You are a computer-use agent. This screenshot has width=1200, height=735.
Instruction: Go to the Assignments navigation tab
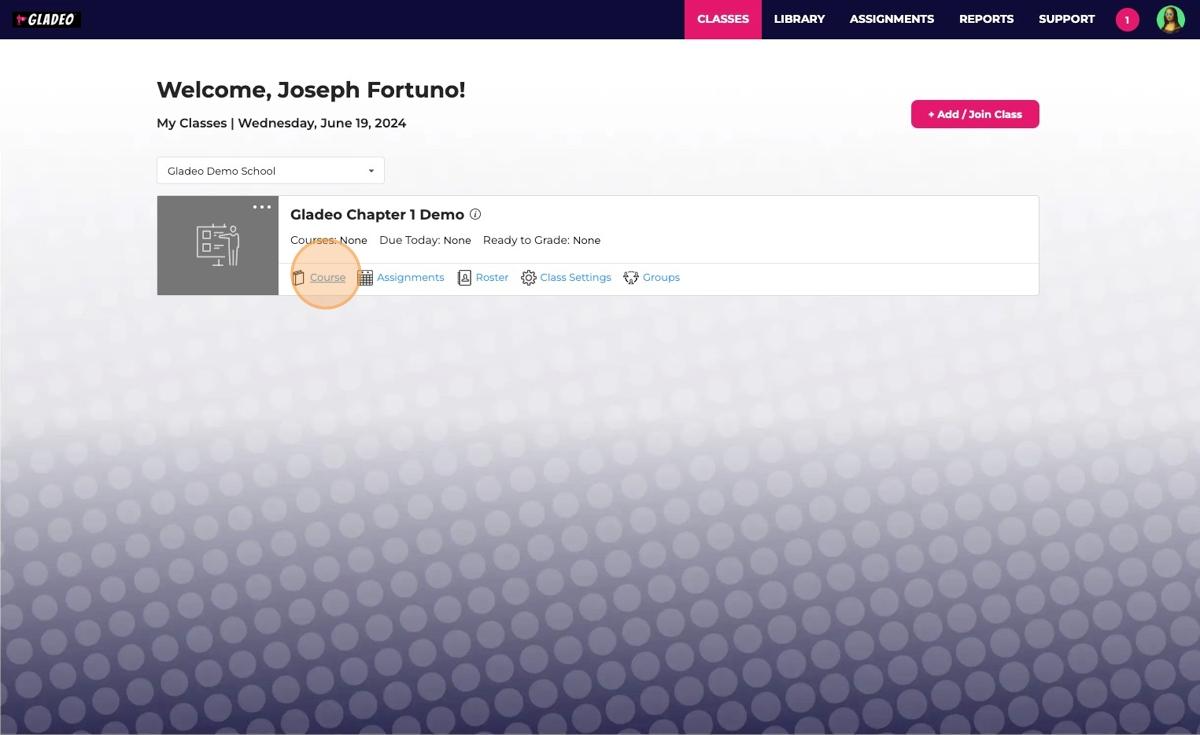(892, 19)
